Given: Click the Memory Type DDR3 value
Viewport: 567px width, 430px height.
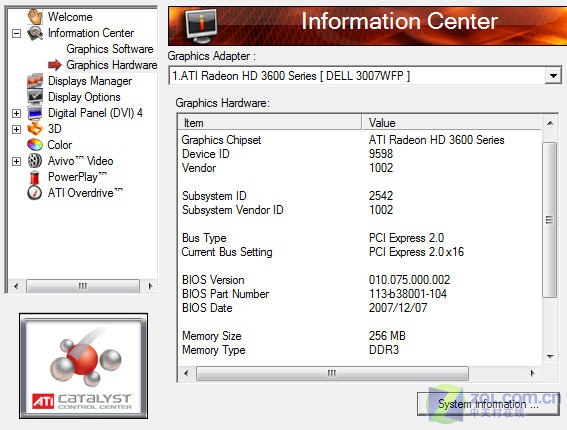Looking at the screenshot, I should click(x=384, y=350).
